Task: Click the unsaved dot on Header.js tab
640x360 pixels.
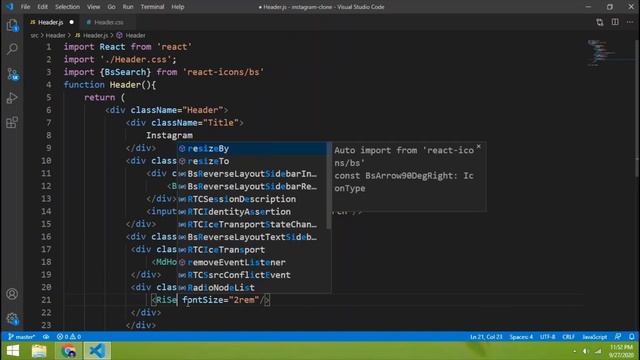Action: [71, 22]
